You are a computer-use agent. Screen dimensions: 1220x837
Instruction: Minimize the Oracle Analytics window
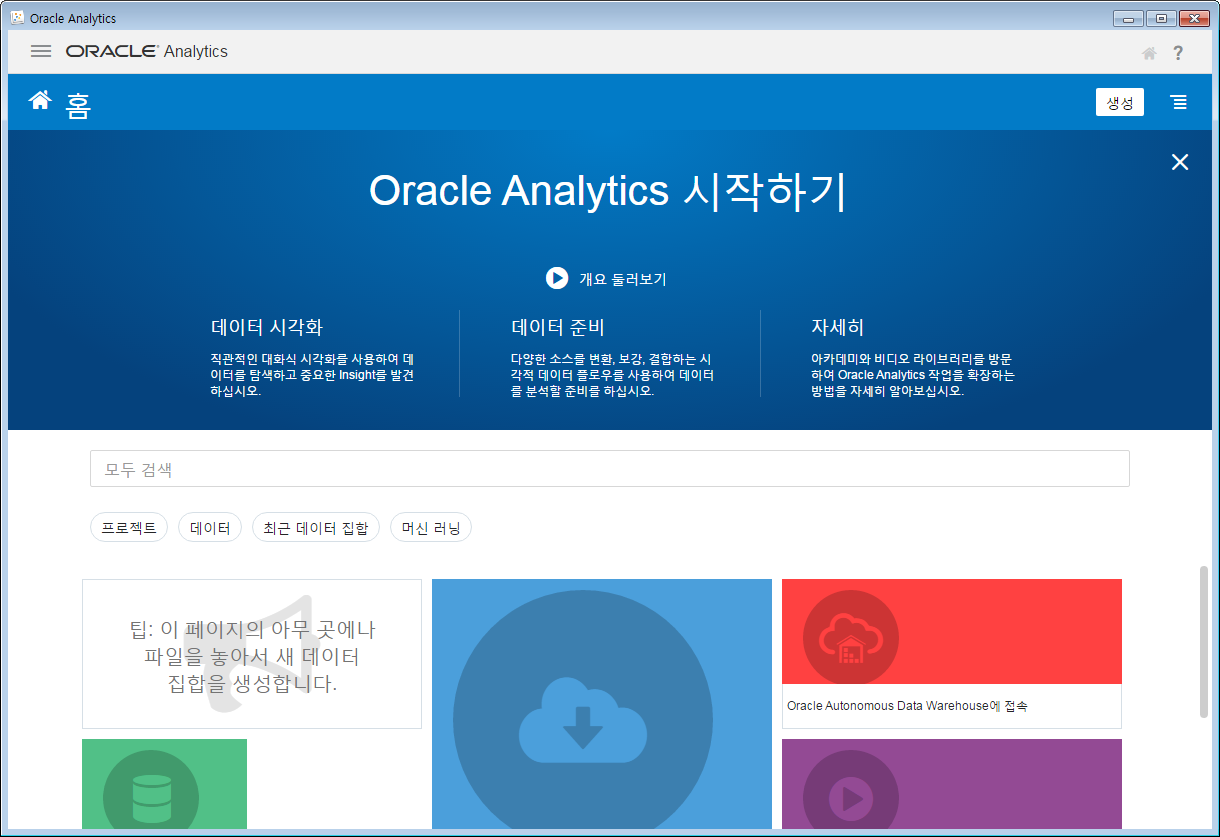[1128, 18]
